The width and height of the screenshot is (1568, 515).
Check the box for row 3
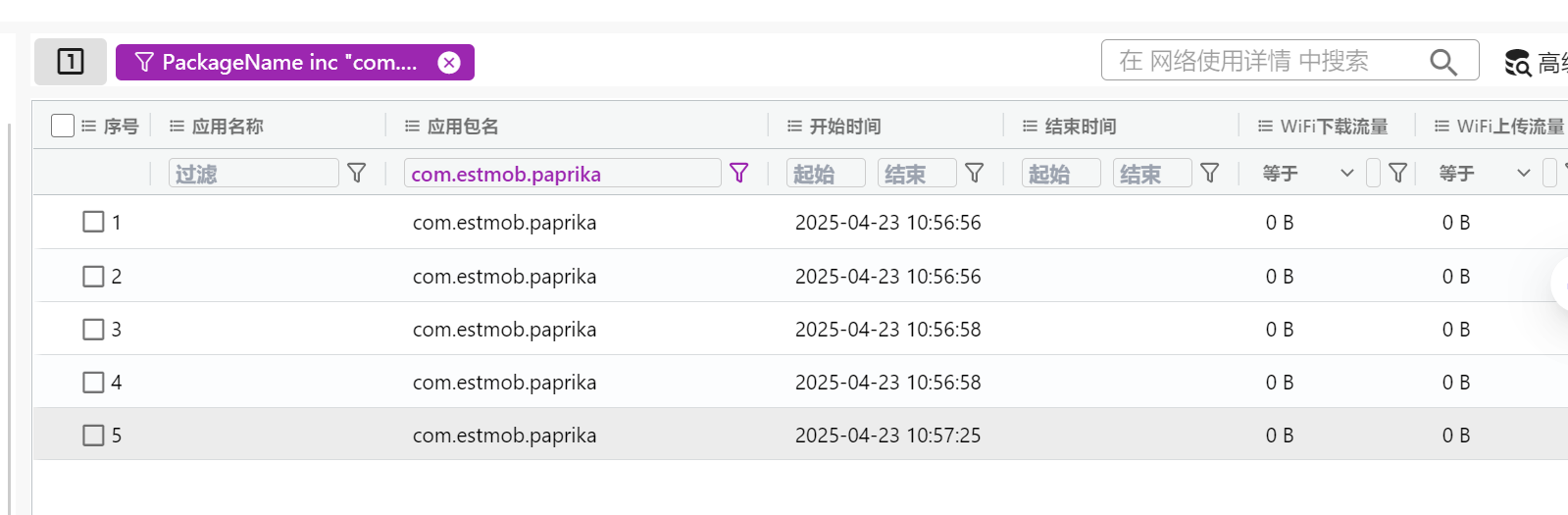[x=93, y=330]
